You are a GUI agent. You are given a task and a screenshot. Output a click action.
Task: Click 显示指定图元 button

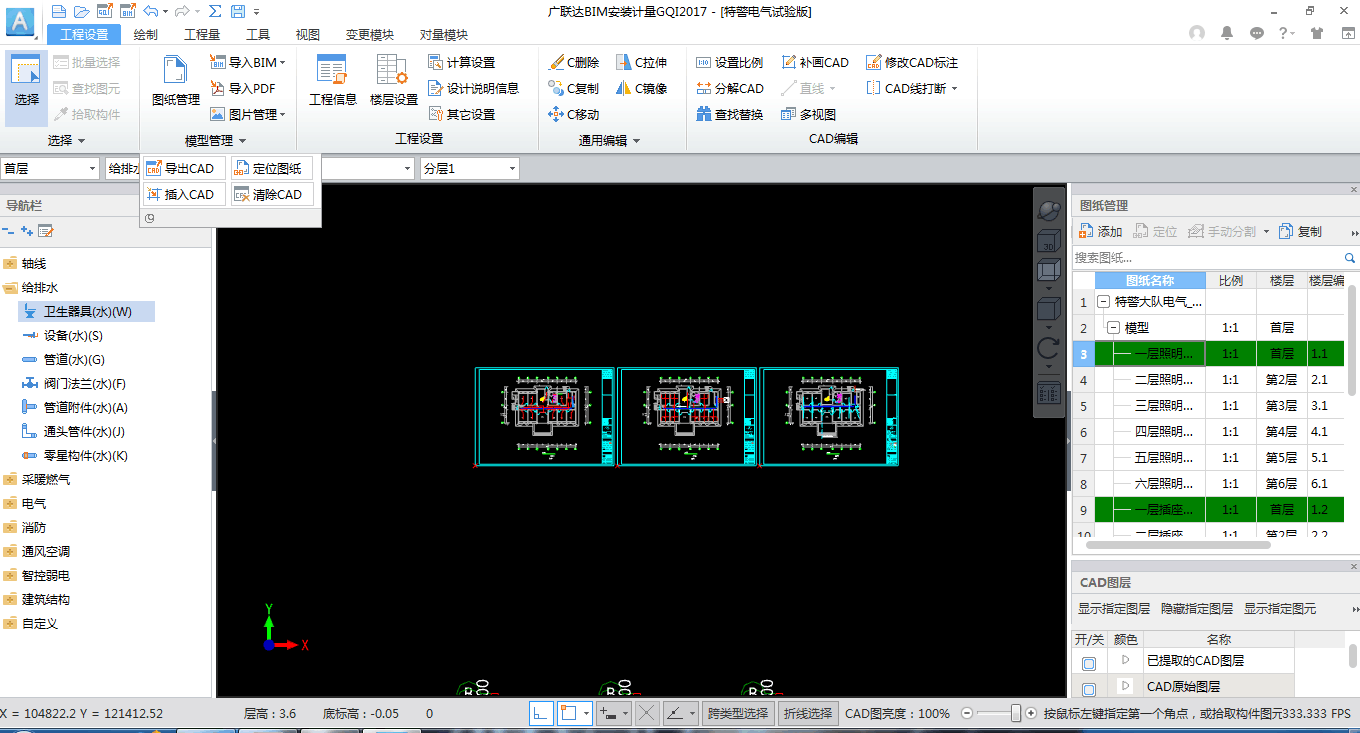1280,608
